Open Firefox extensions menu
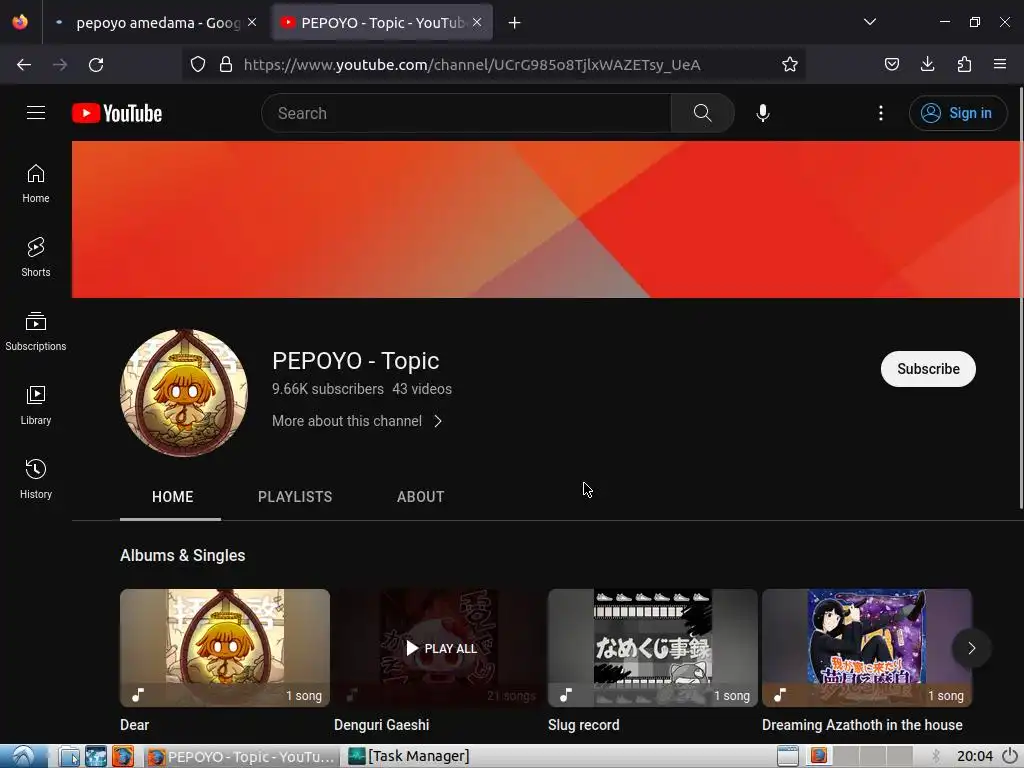Screen dimensions: 1024x768 point(964,64)
